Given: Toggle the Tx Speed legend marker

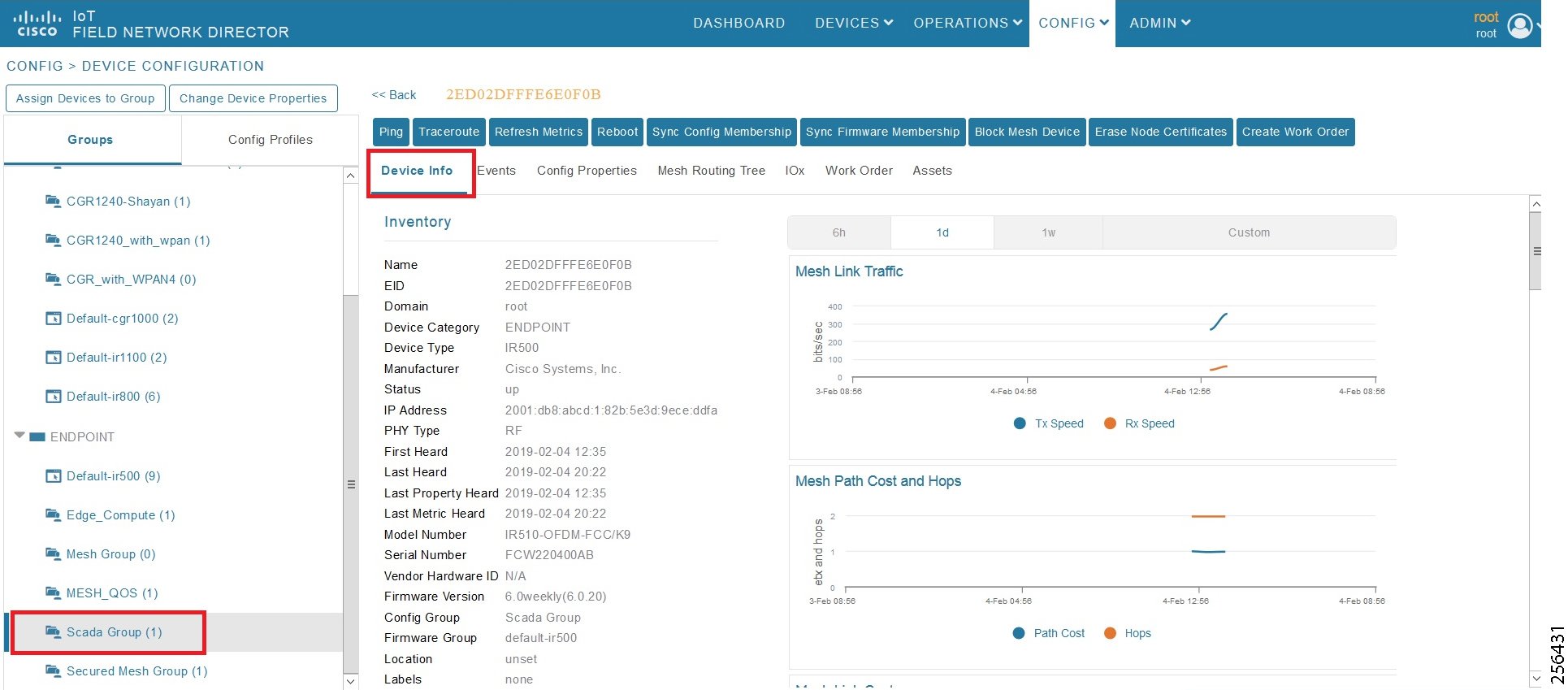Looking at the screenshot, I should point(1020,423).
